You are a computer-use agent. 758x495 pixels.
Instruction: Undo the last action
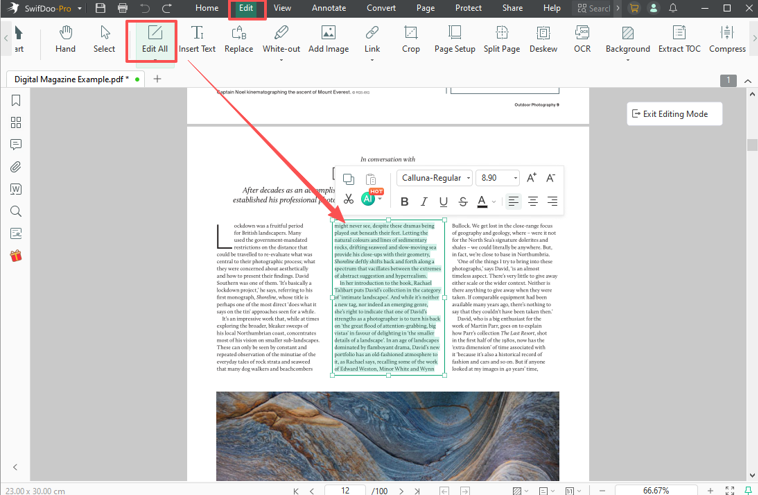[x=145, y=8]
